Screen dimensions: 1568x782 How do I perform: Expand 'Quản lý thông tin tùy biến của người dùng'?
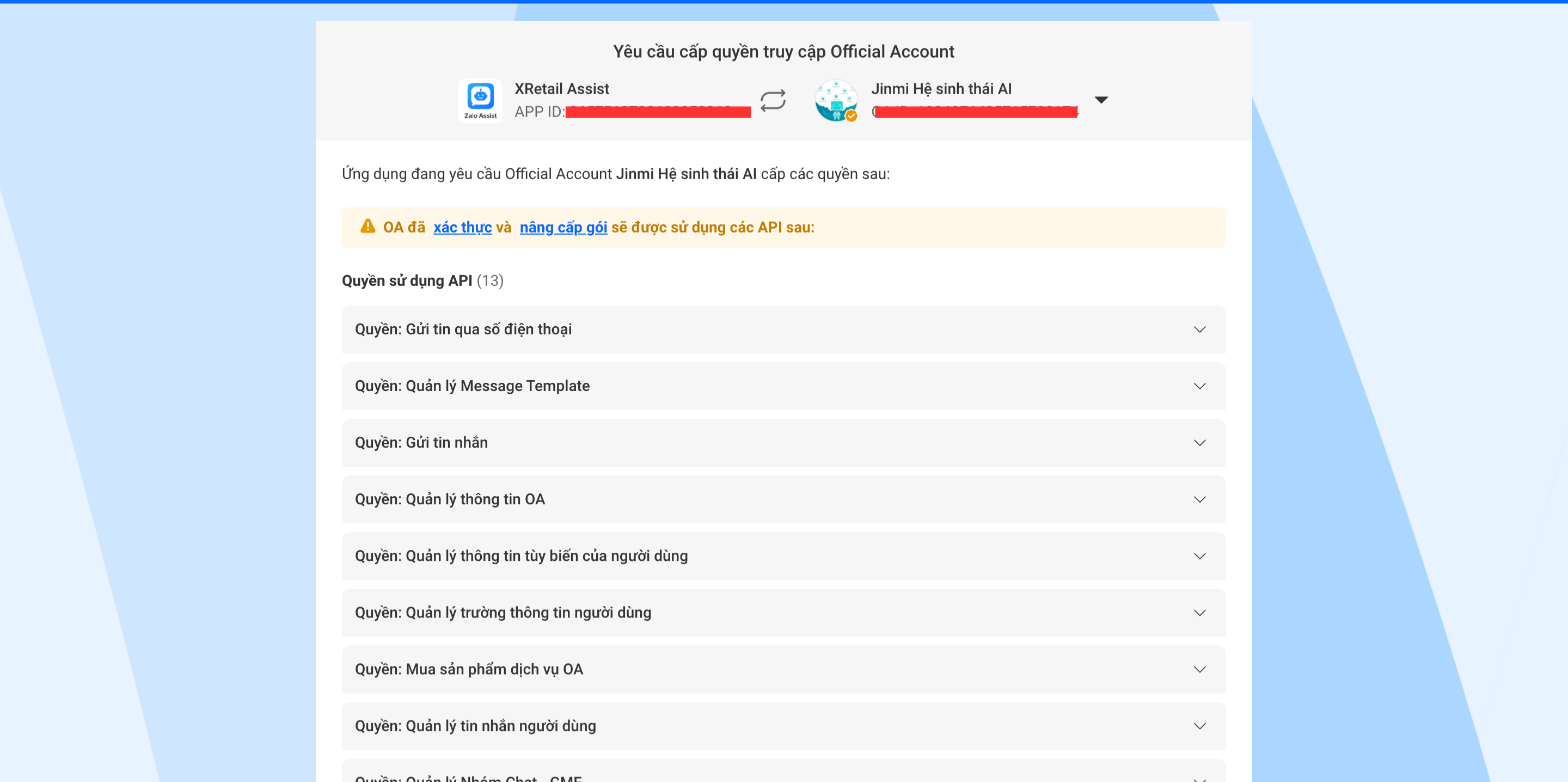[783, 556]
